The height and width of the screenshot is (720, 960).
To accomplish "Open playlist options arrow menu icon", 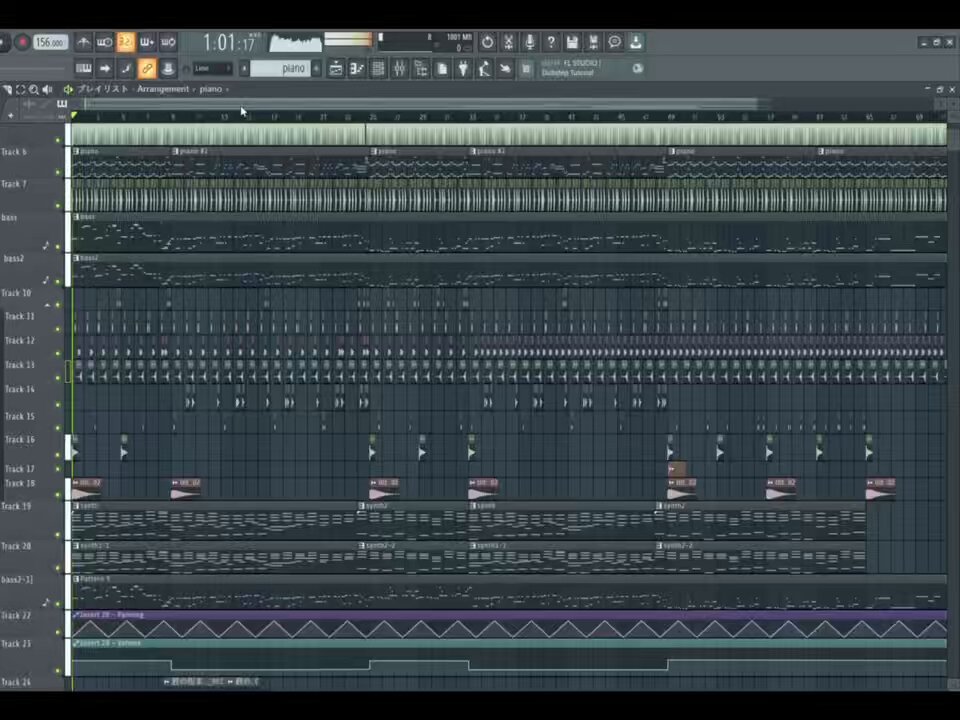I will (7, 89).
